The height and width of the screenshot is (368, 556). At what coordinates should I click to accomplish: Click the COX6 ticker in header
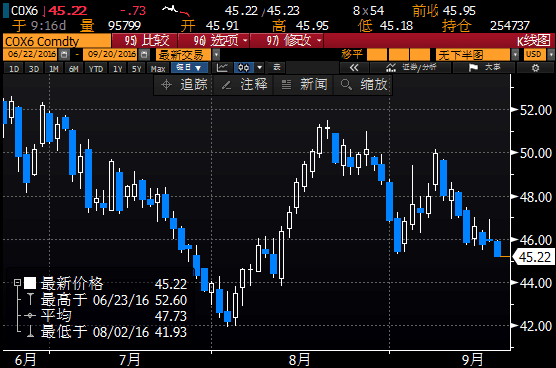coord(24,11)
